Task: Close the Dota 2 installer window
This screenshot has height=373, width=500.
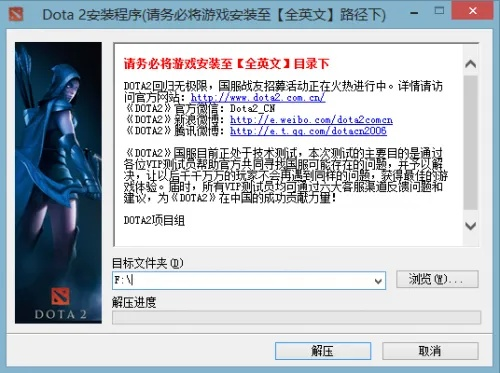Action: pos(472,11)
